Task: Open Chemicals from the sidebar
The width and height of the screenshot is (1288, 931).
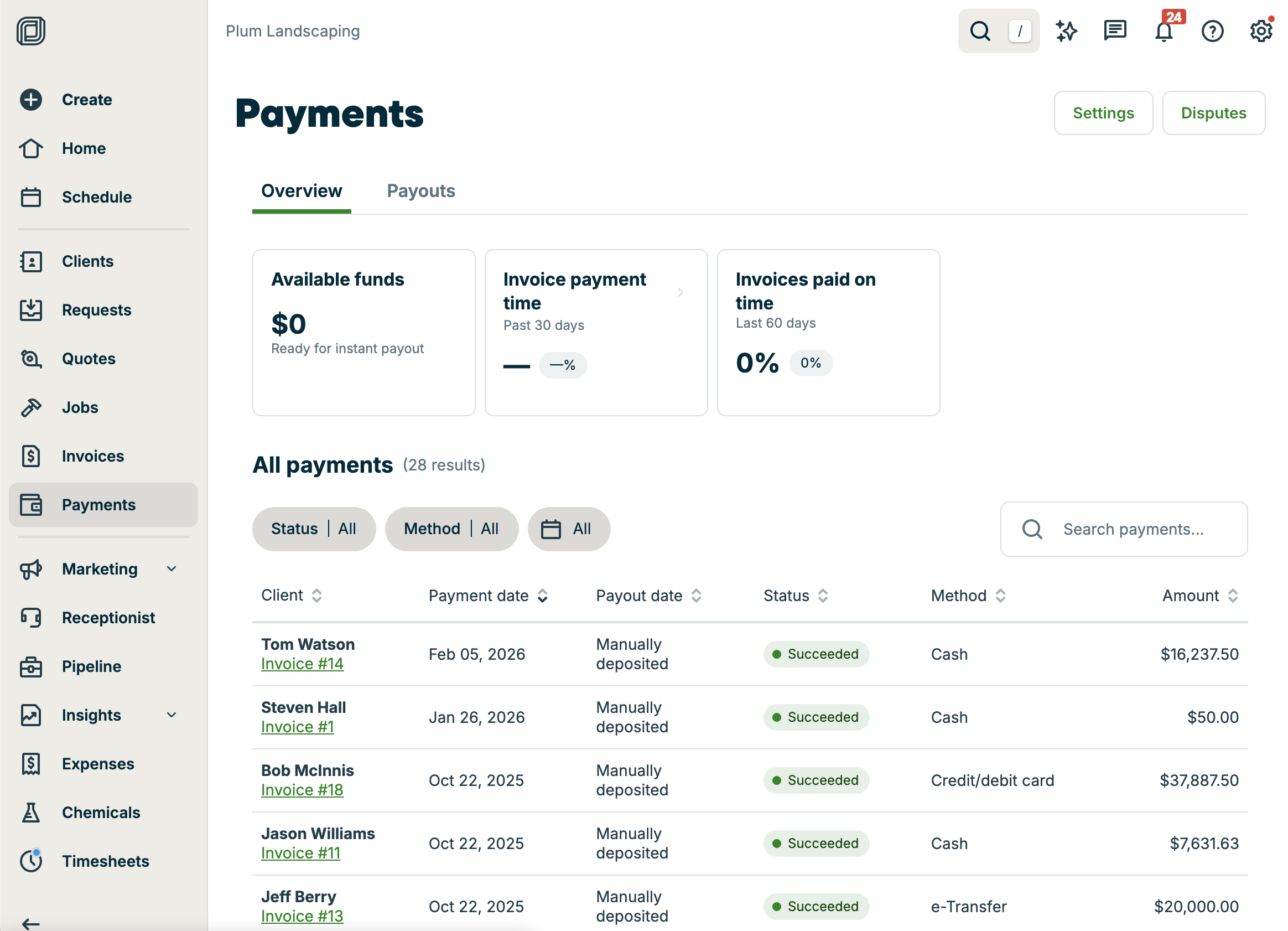Action: 101,813
